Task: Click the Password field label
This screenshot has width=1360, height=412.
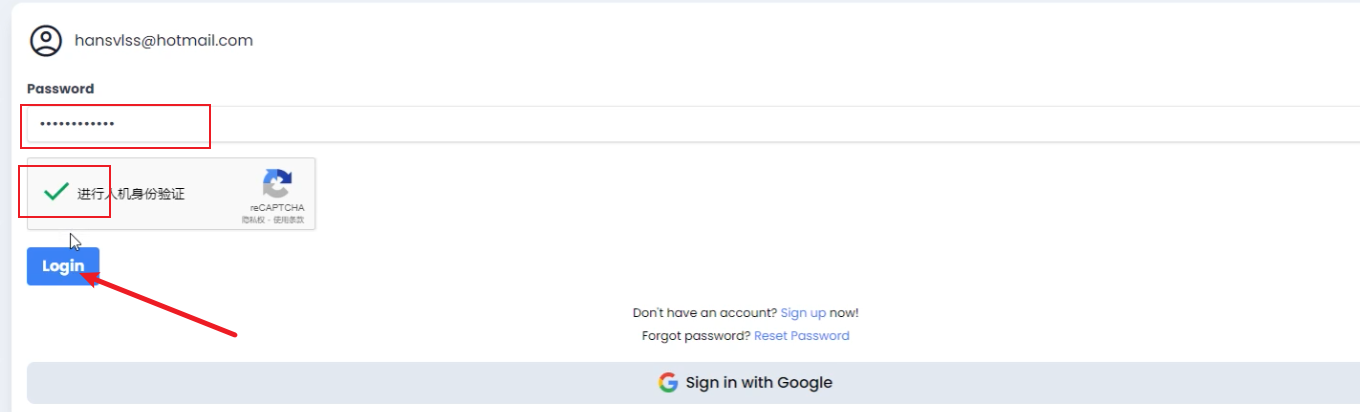Action: pyautogui.click(x=60, y=89)
